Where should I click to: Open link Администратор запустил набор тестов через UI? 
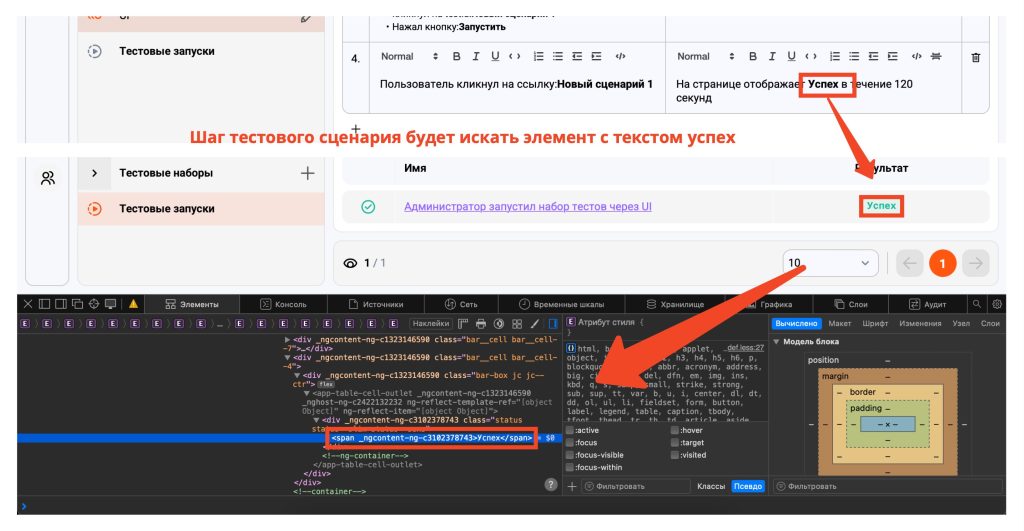pos(527,207)
